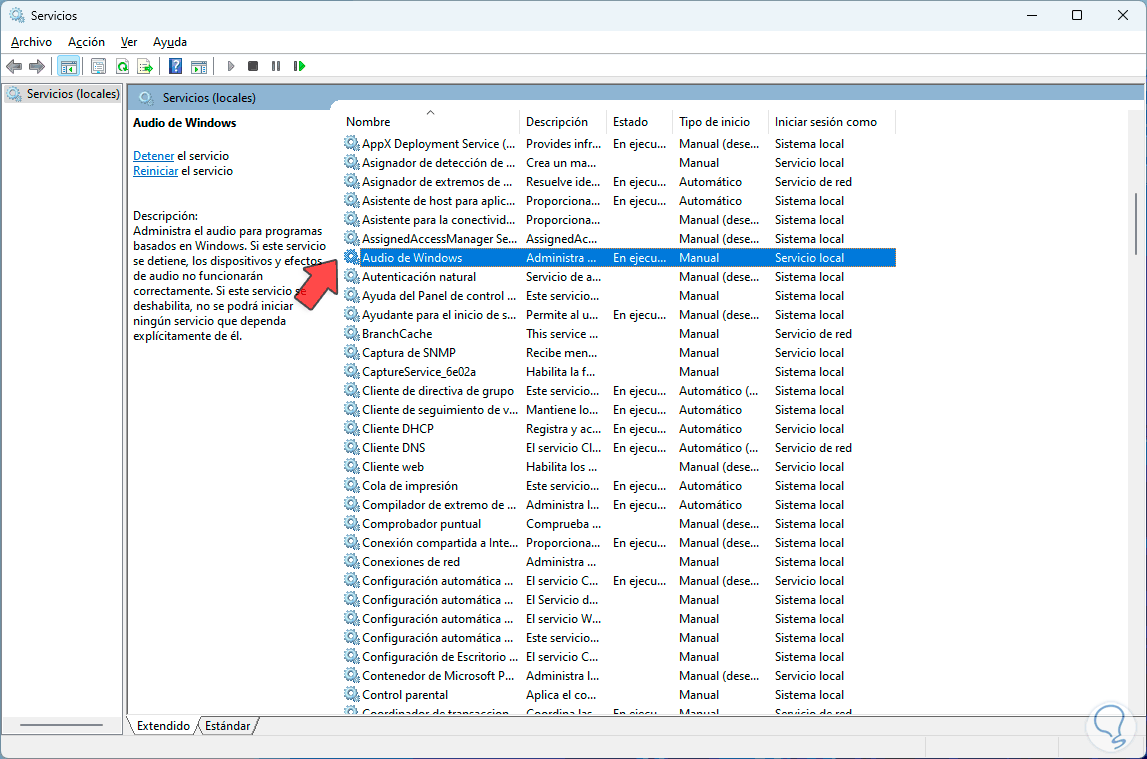The width and height of the screenshot is (1147, 759).
Task: Click the gear icon of Cliente DNS
Action: (x=352, y=448)
